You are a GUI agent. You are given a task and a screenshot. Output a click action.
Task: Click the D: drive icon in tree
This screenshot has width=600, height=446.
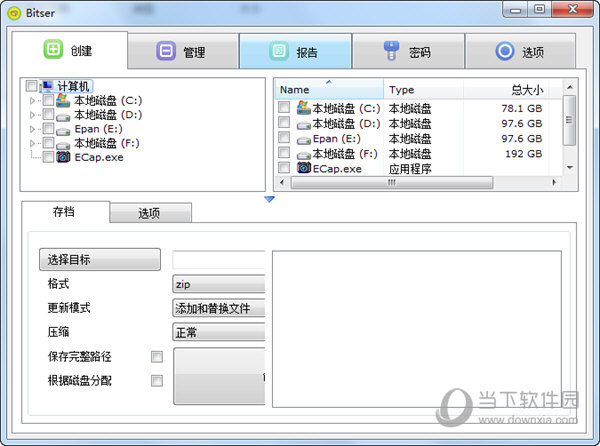coord(63,117)
